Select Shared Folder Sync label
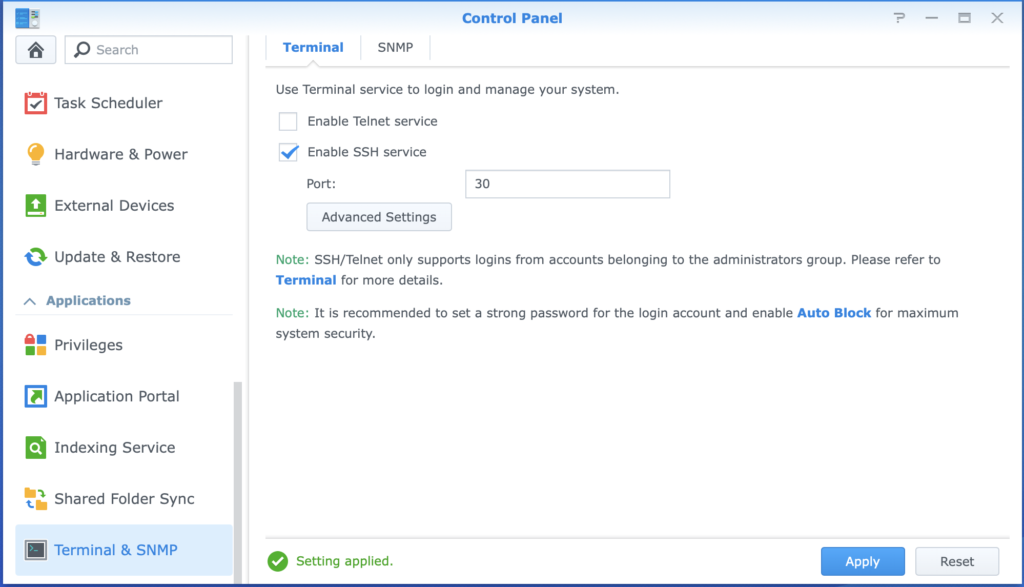The height and width of the screenshot is (587, 1024). click(124, 499)
